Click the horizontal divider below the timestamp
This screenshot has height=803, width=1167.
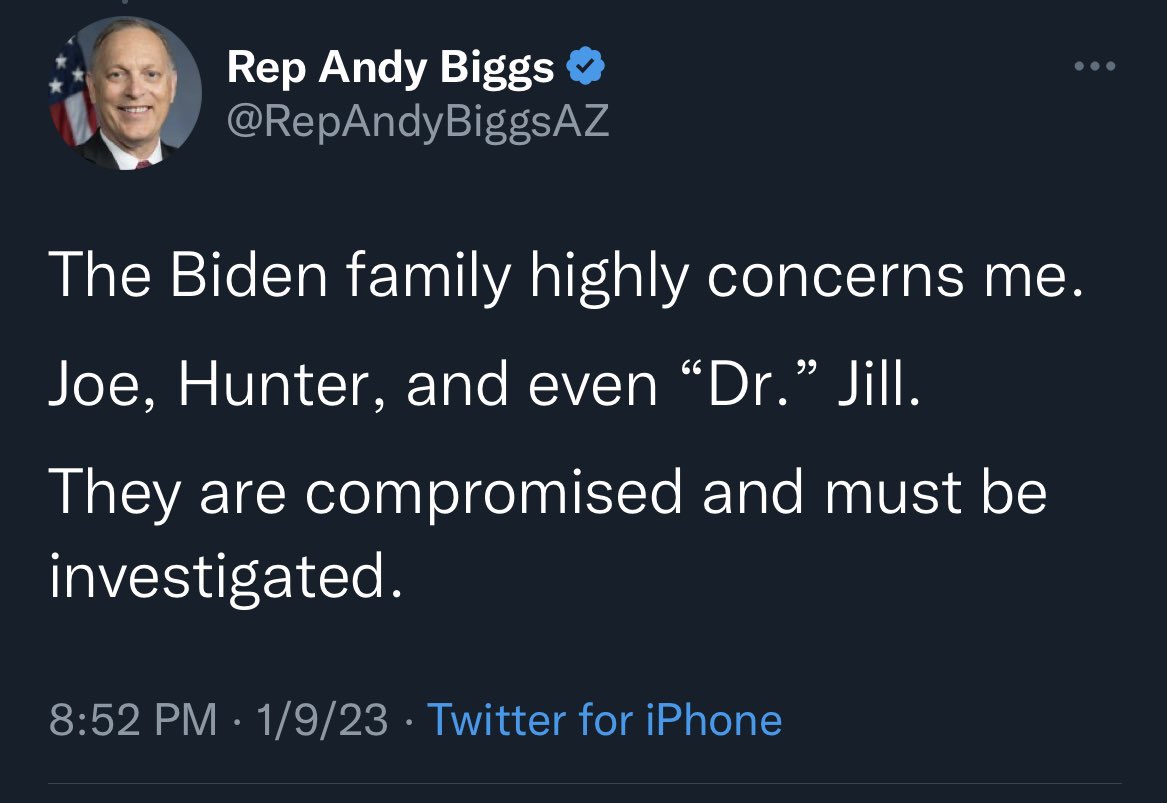click(x=585, y=783)
